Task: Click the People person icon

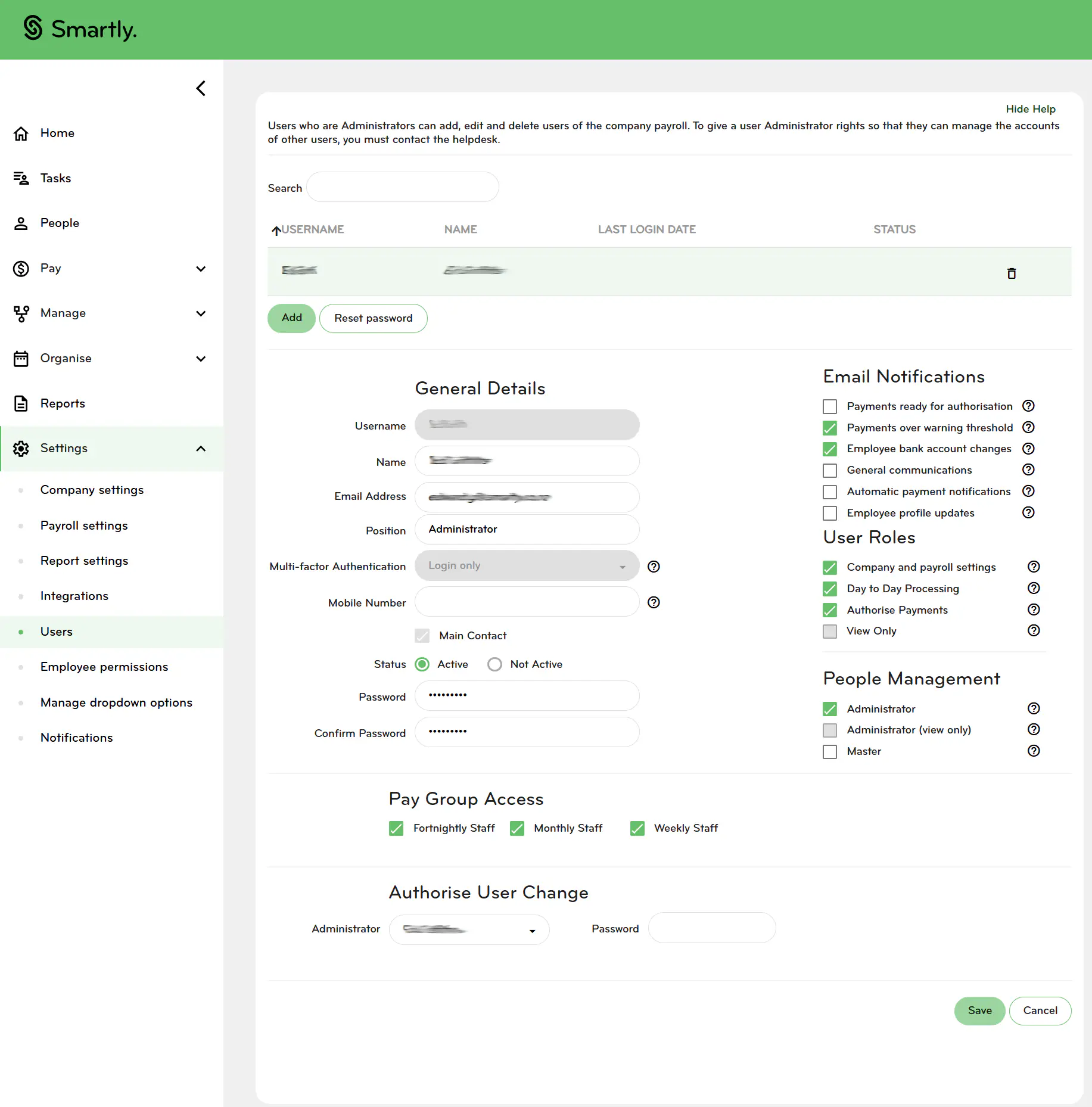Action: pyautogui.click(x=21, y=223)
